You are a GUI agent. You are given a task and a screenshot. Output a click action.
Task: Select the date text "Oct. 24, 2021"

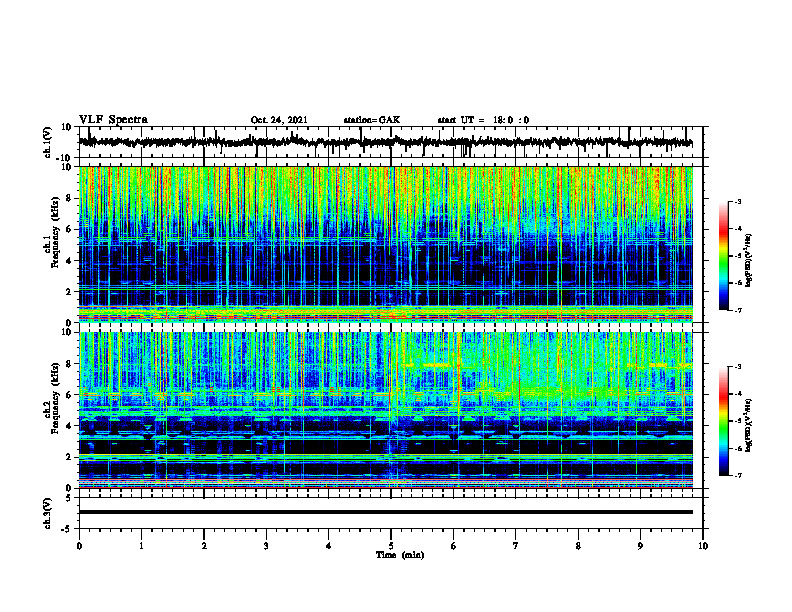[x=279, y=120]
